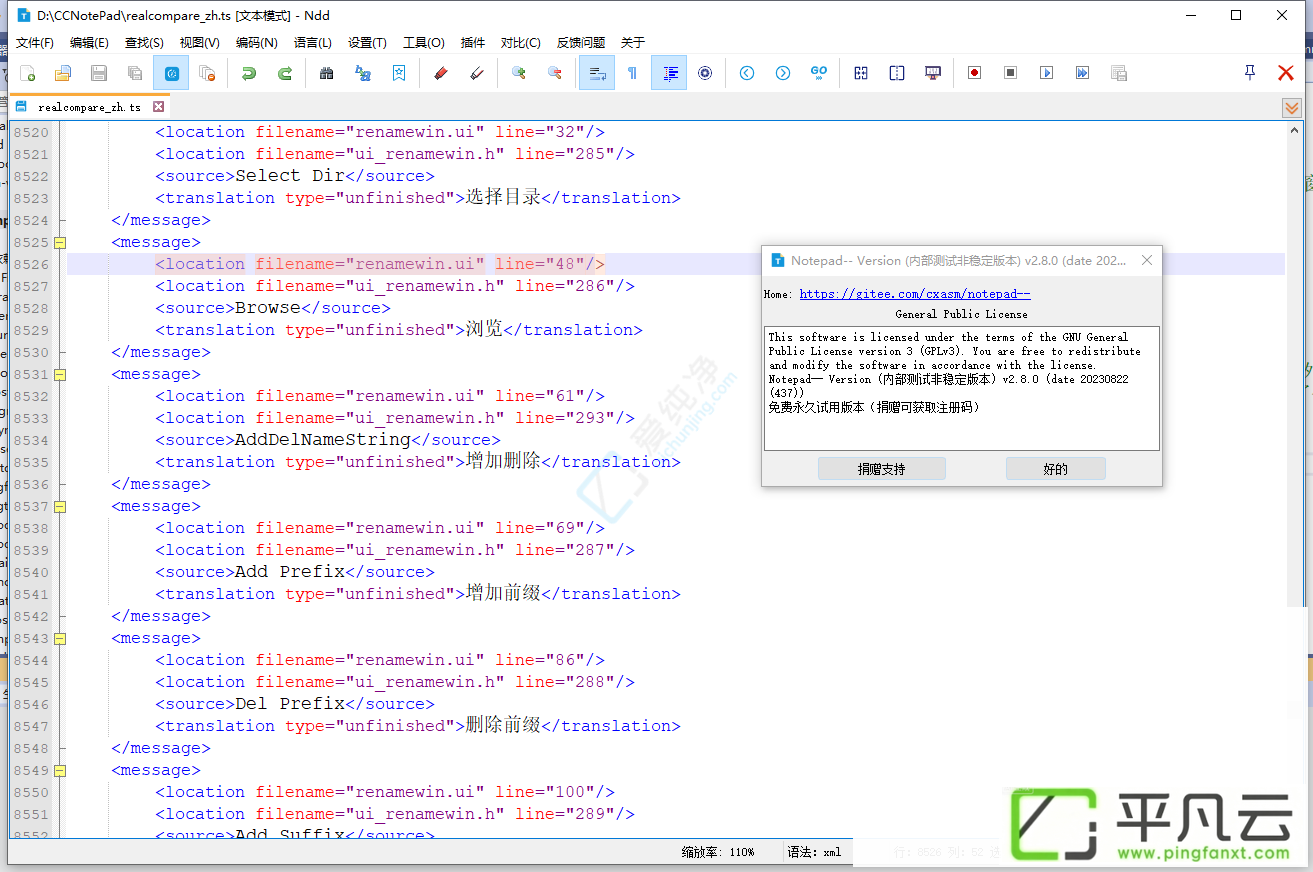Open the 工具(O) menu

tap(424, 42)
